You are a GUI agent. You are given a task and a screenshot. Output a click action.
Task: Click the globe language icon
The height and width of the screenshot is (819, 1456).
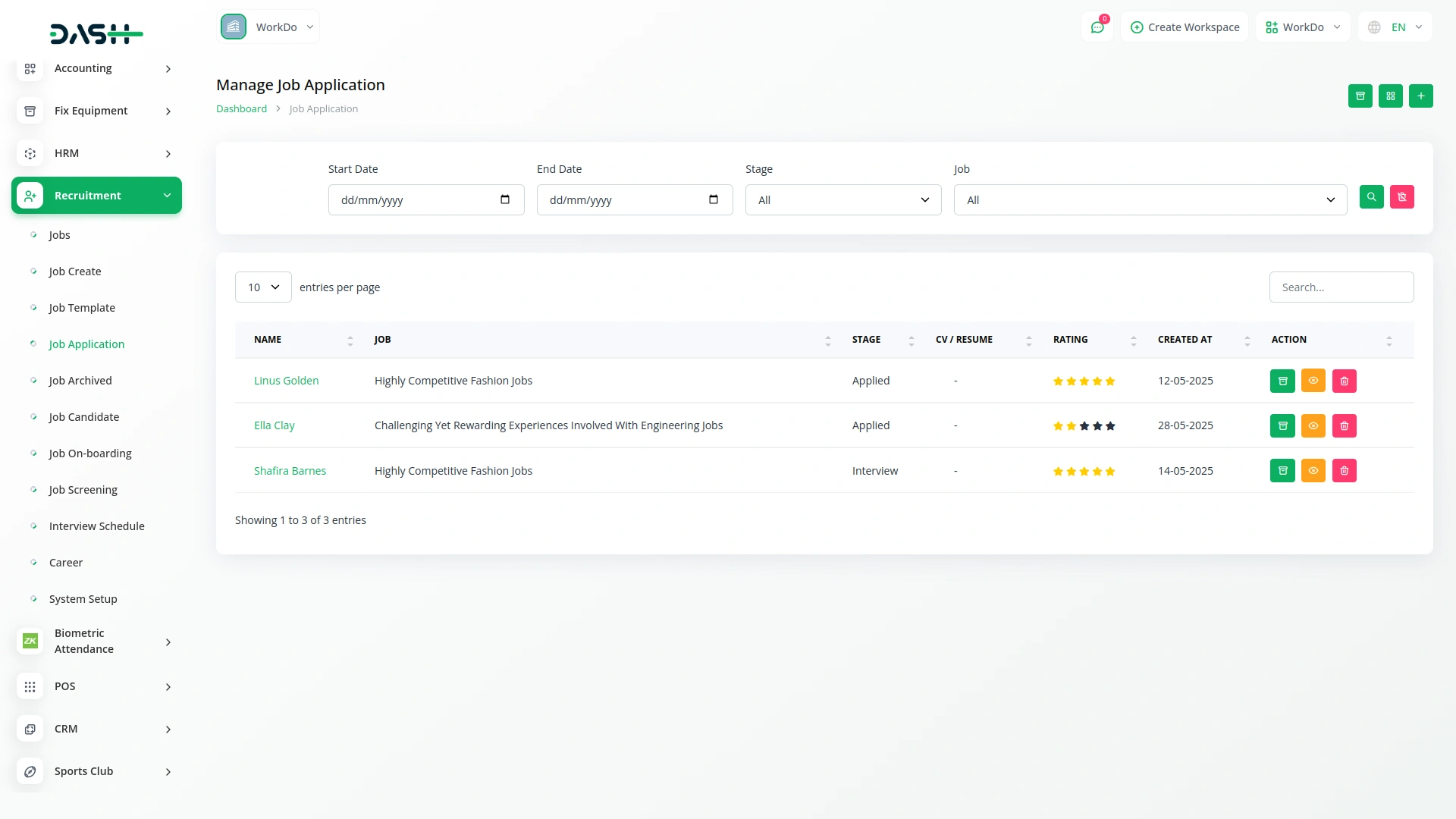(x=1374, y=27)
